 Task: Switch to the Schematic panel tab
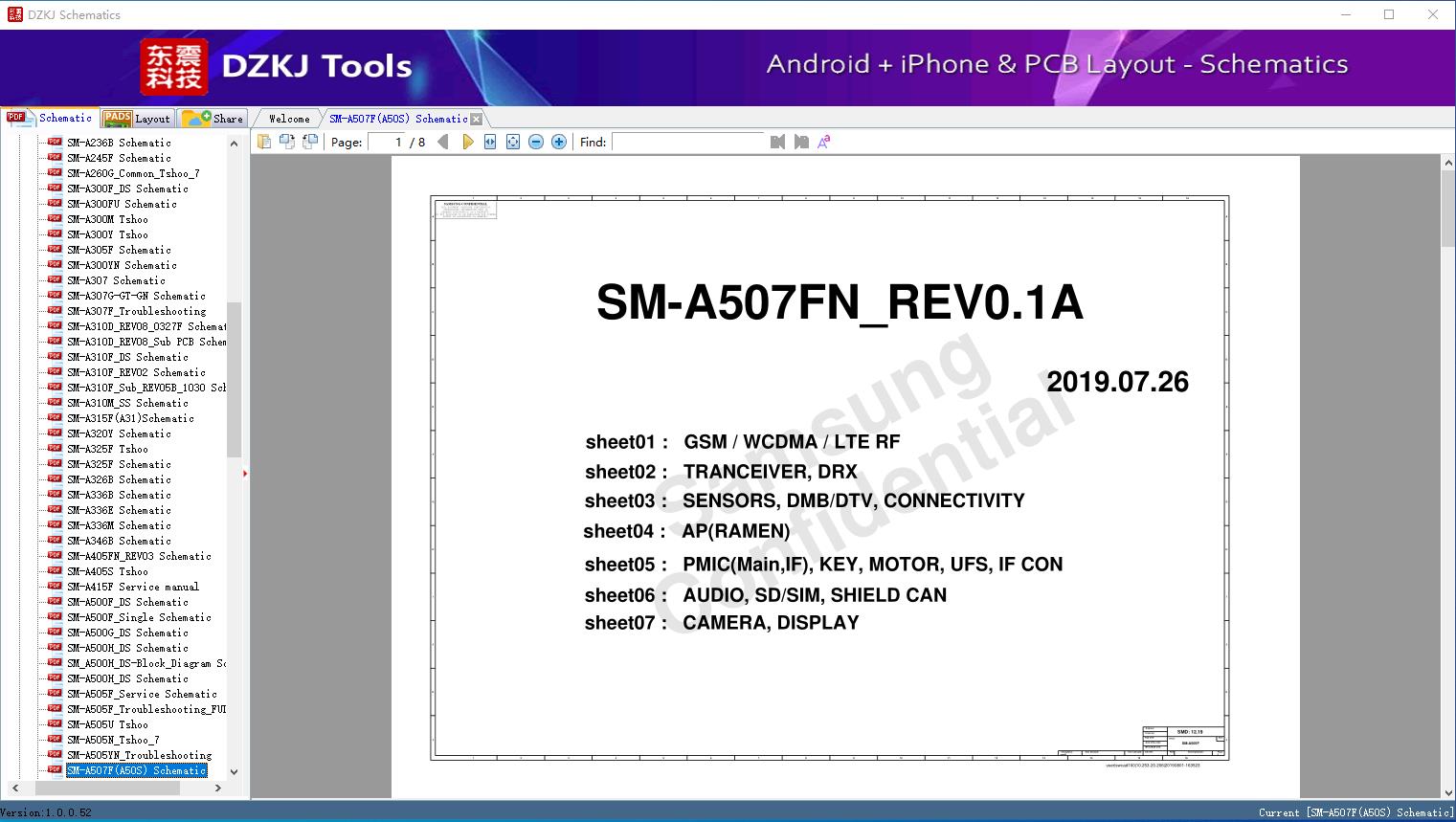point(49,118)
